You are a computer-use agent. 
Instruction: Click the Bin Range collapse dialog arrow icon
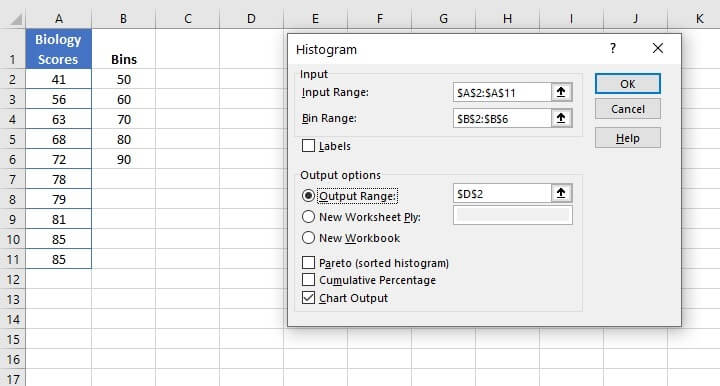coord(561,118)
